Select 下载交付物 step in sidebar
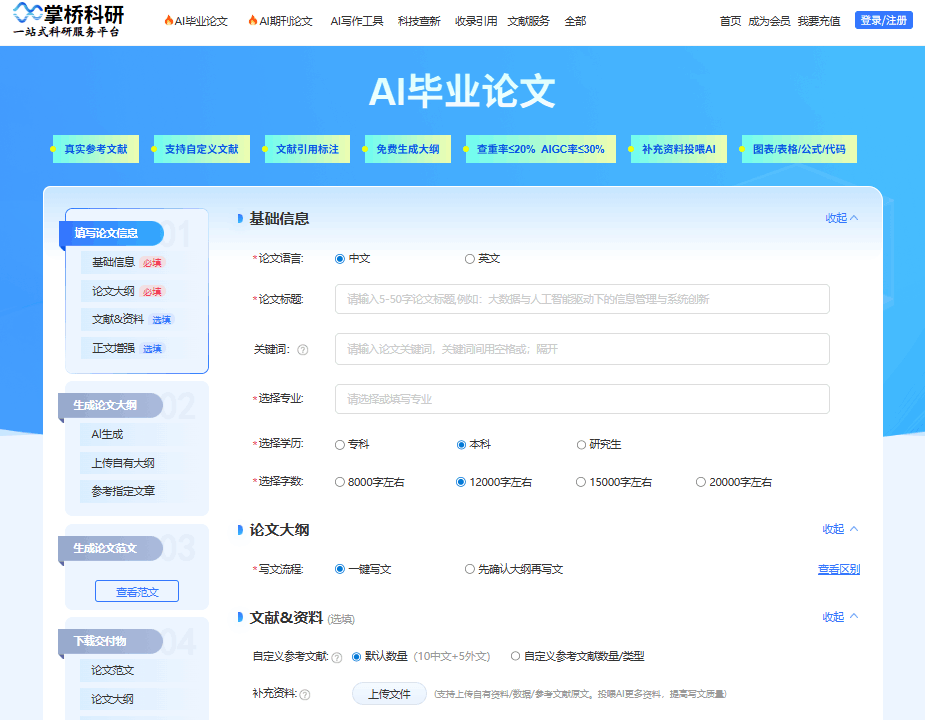The height and width of the screenshot is (720, 925). 110,642
